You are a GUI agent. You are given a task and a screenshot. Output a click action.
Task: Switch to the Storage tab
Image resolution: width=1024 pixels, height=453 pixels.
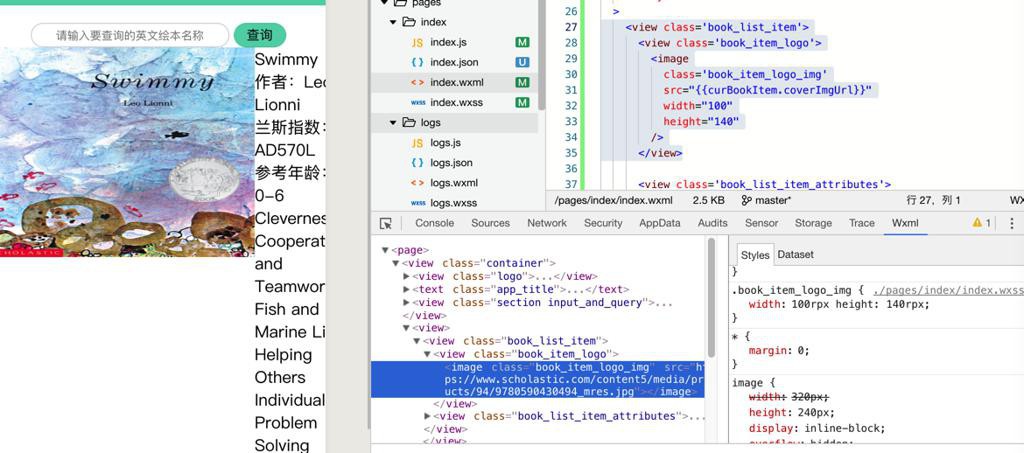click(x=813, y=223)
